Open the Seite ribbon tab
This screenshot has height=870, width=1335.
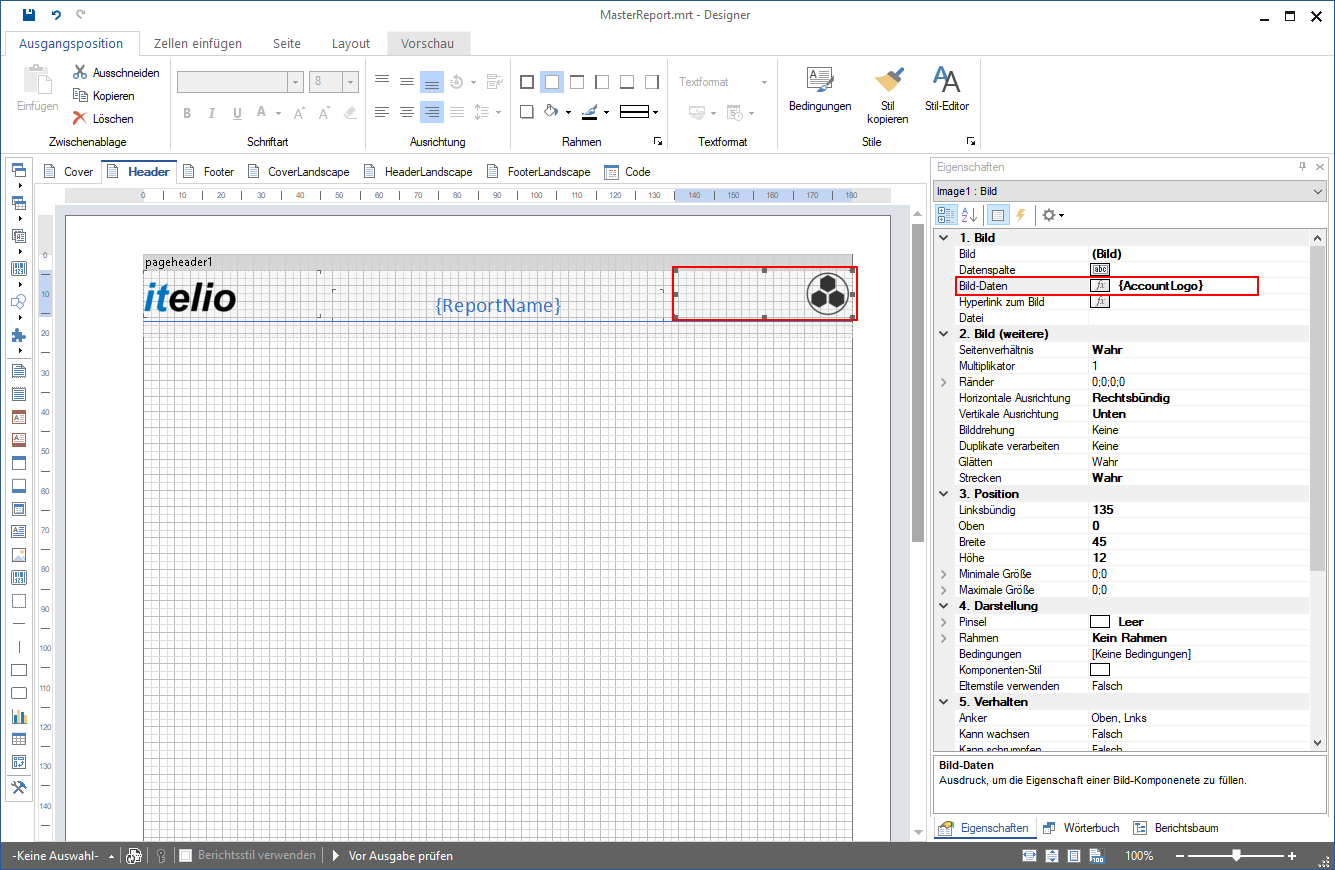[287, 44]
